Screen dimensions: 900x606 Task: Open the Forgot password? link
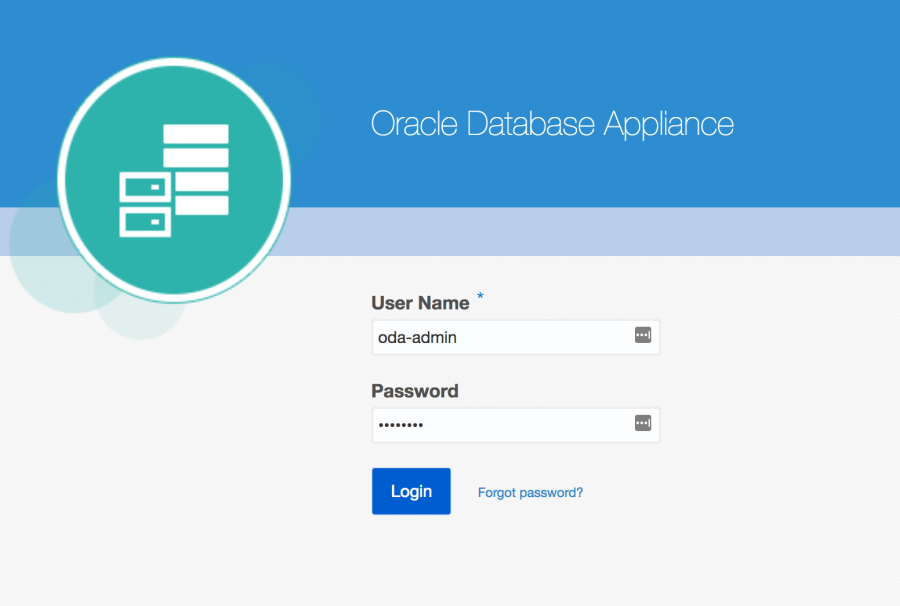tap(530, 493)
